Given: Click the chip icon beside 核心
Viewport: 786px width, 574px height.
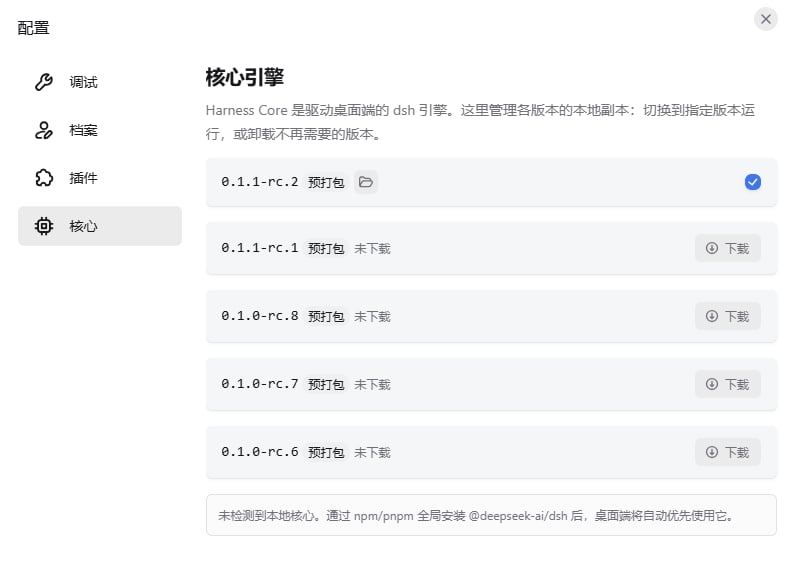Looking at the screenshot, I should pos(44,226).
